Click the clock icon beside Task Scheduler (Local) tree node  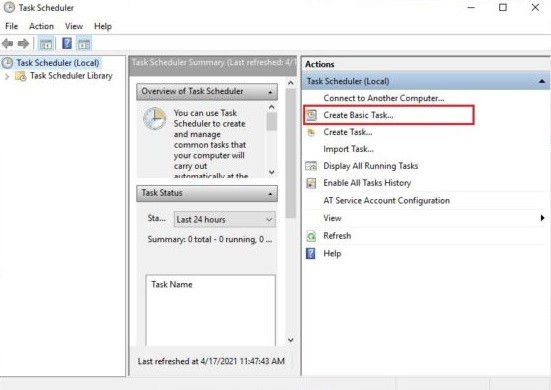click(7, 63)
